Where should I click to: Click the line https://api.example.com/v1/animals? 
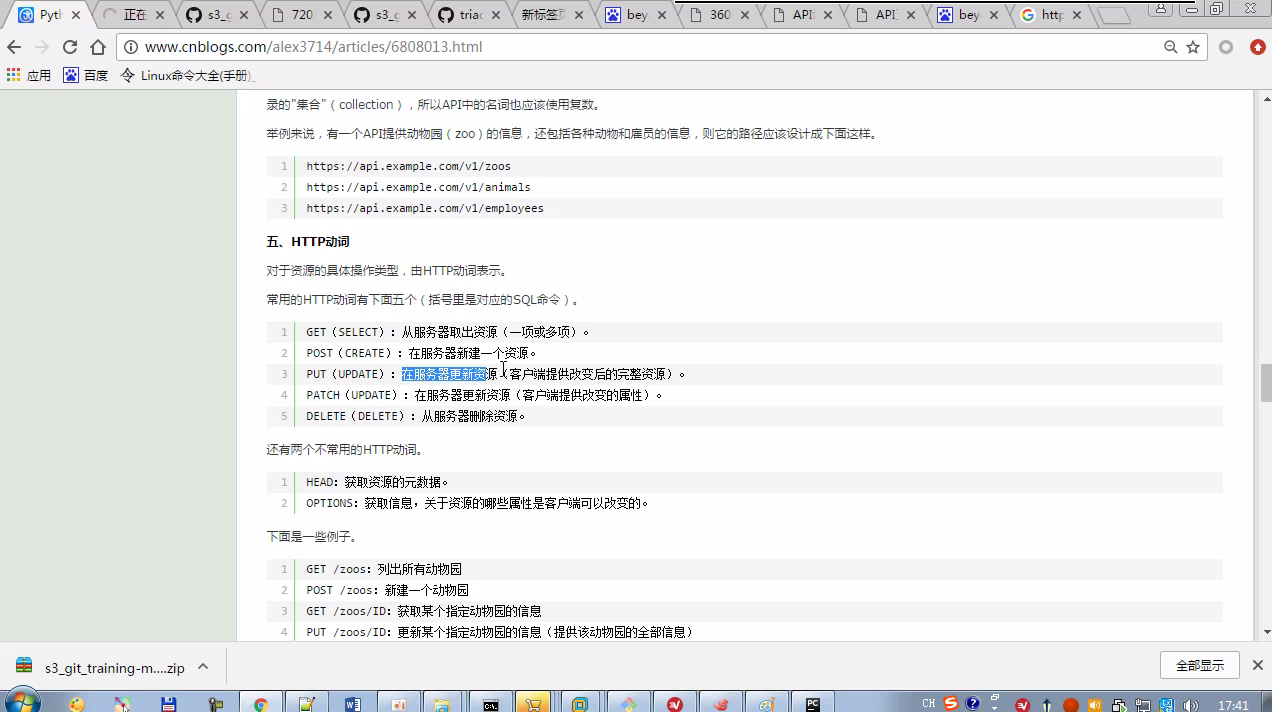418,187
